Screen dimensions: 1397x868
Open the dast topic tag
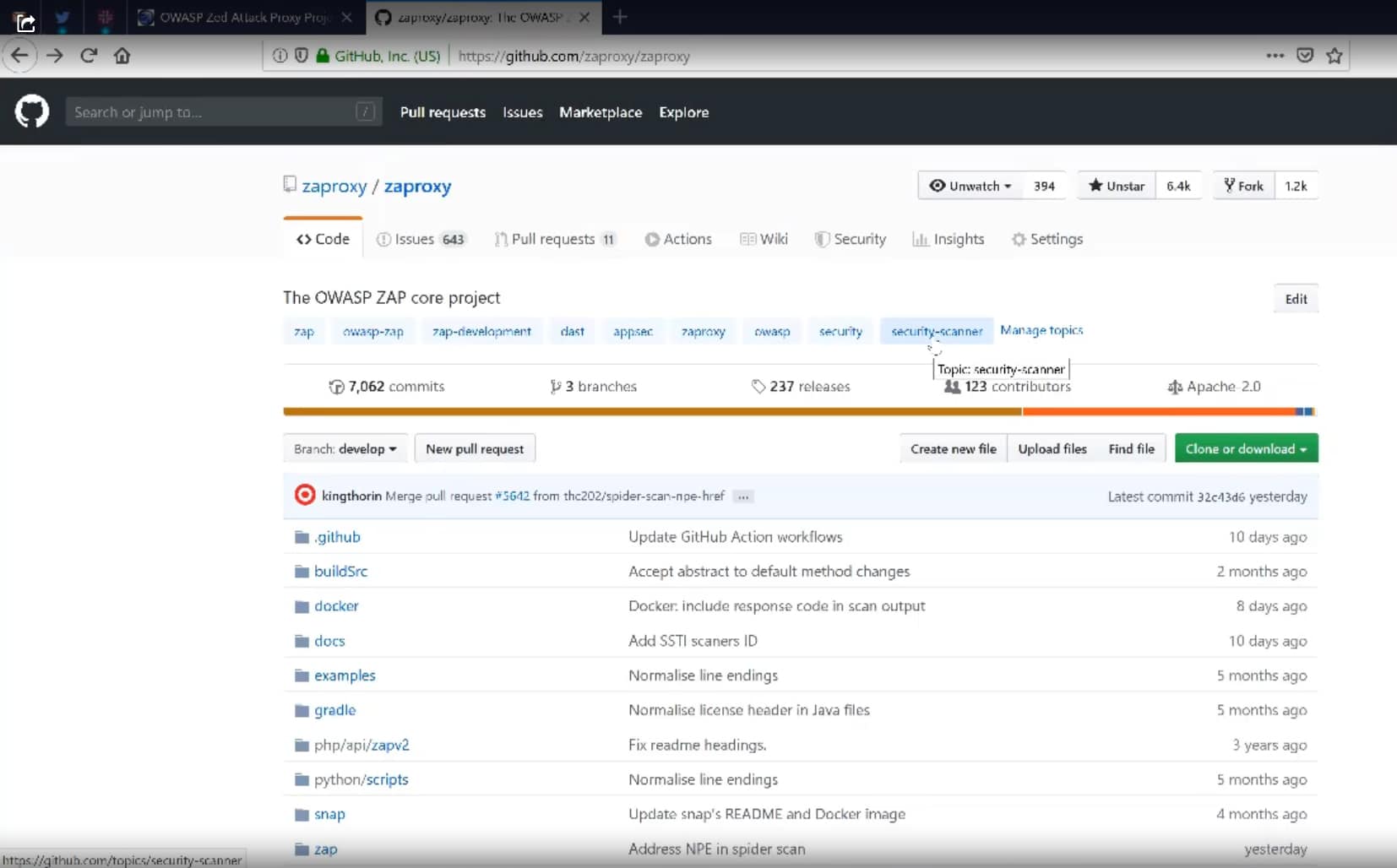point(572,331)
